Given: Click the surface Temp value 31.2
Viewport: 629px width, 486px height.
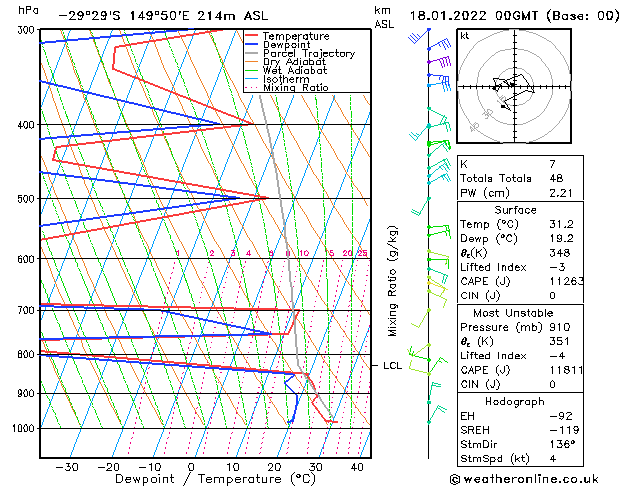Looking at the screenshot, I should click(561, 224).
